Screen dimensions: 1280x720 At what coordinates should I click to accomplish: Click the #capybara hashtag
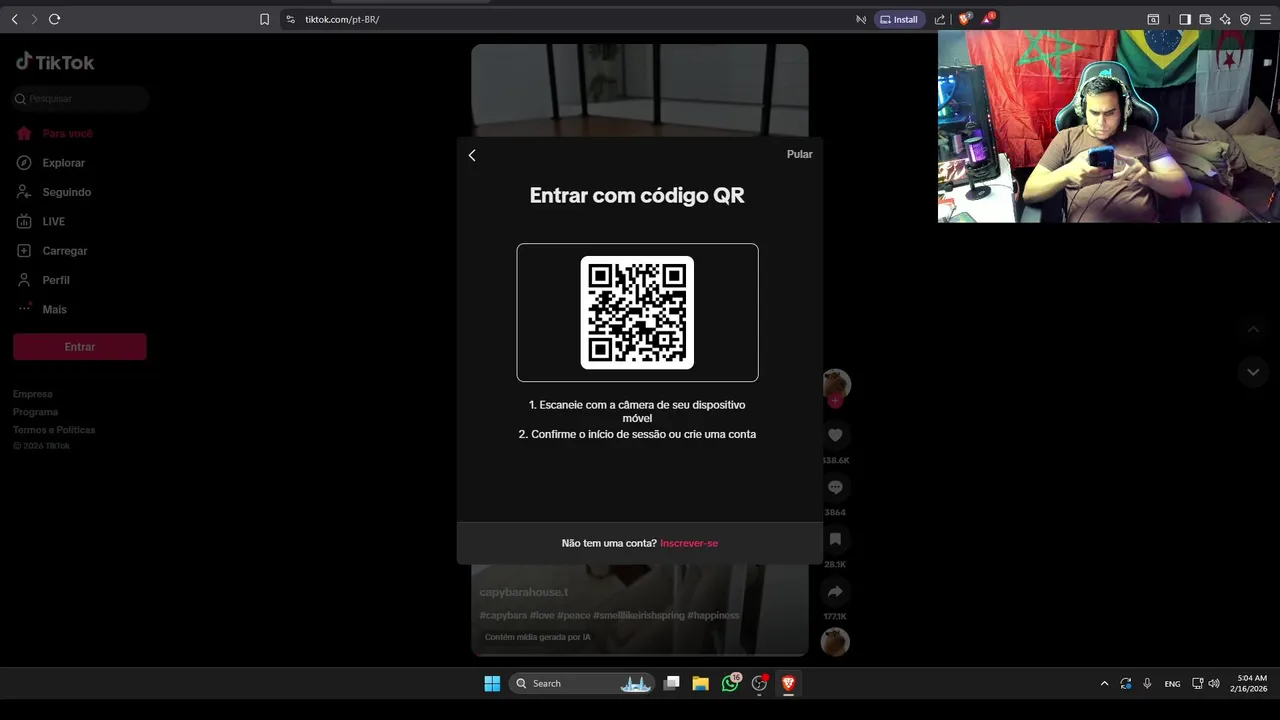503,615
